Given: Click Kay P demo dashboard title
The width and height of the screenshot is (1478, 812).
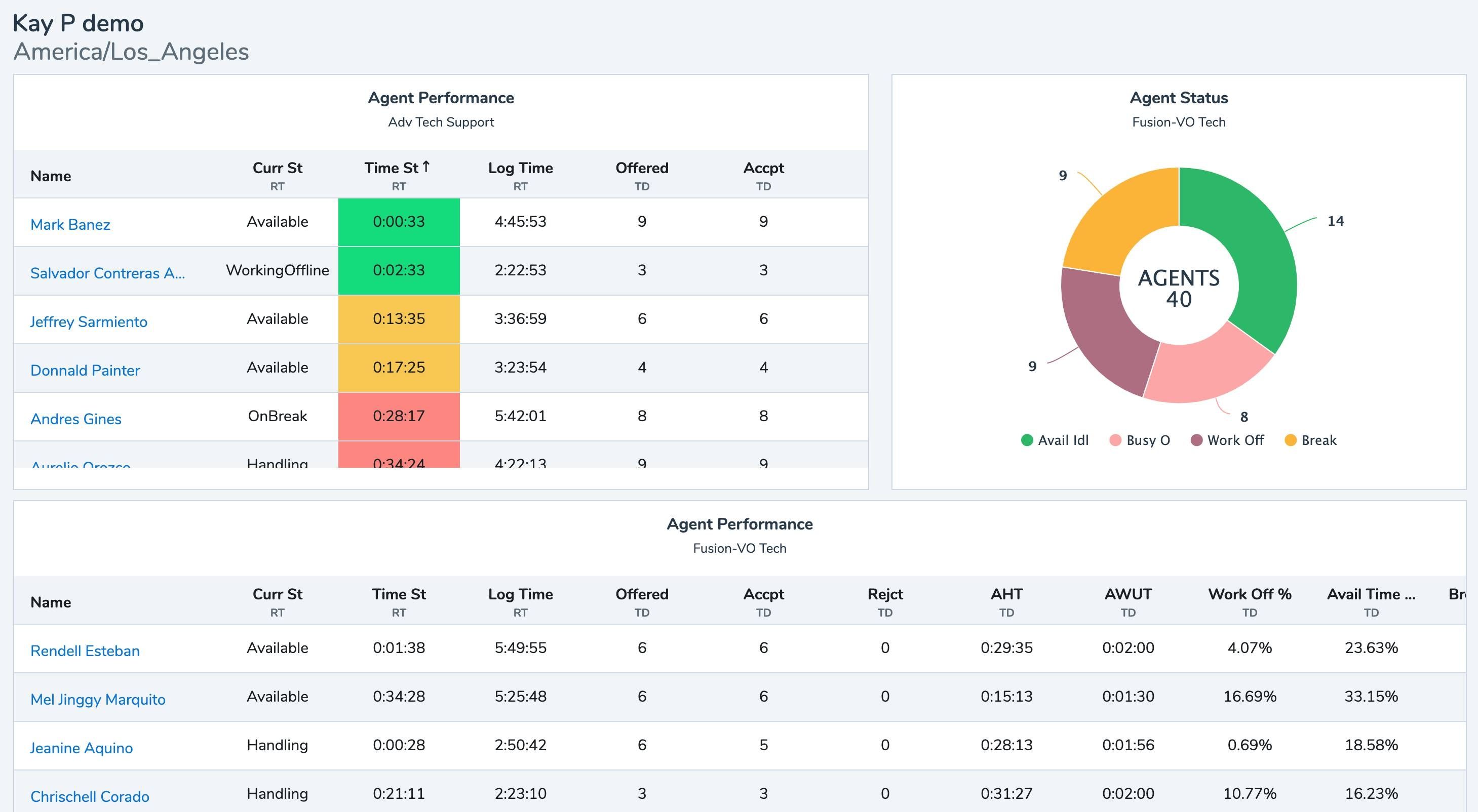Looking at the screenshot, I should pos(78,23).
